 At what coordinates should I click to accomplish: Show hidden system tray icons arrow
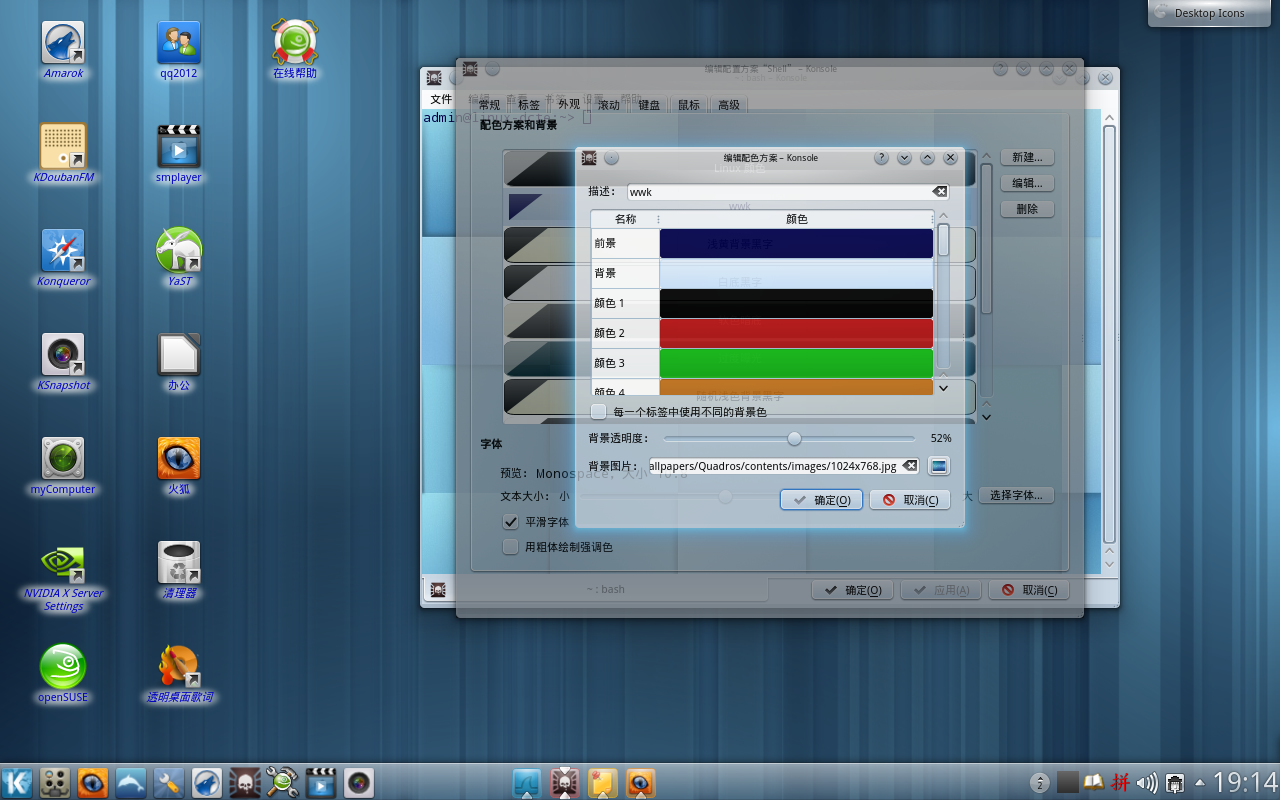(x=1200, y=782)
